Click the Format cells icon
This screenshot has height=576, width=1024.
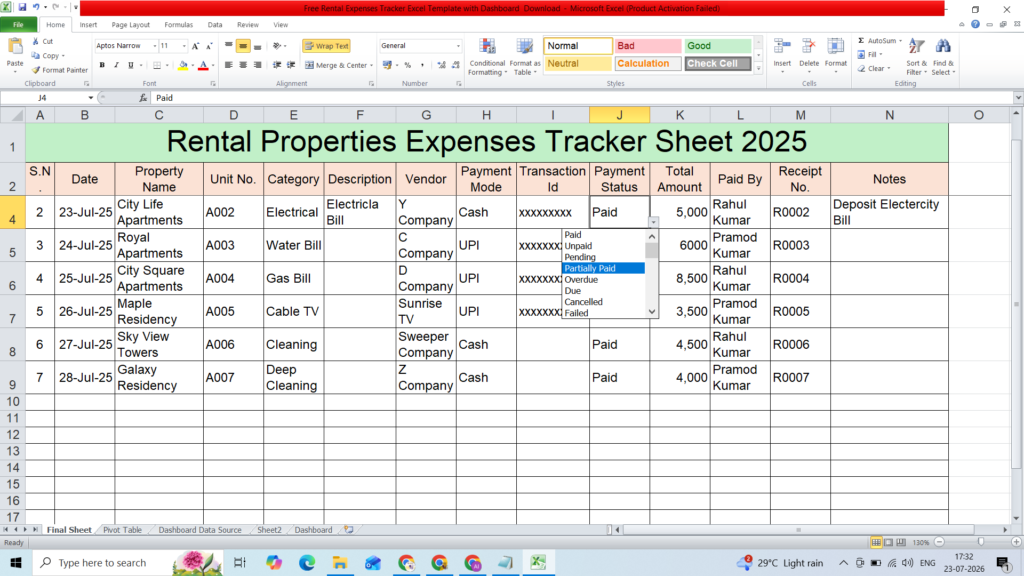coord(835,47)
